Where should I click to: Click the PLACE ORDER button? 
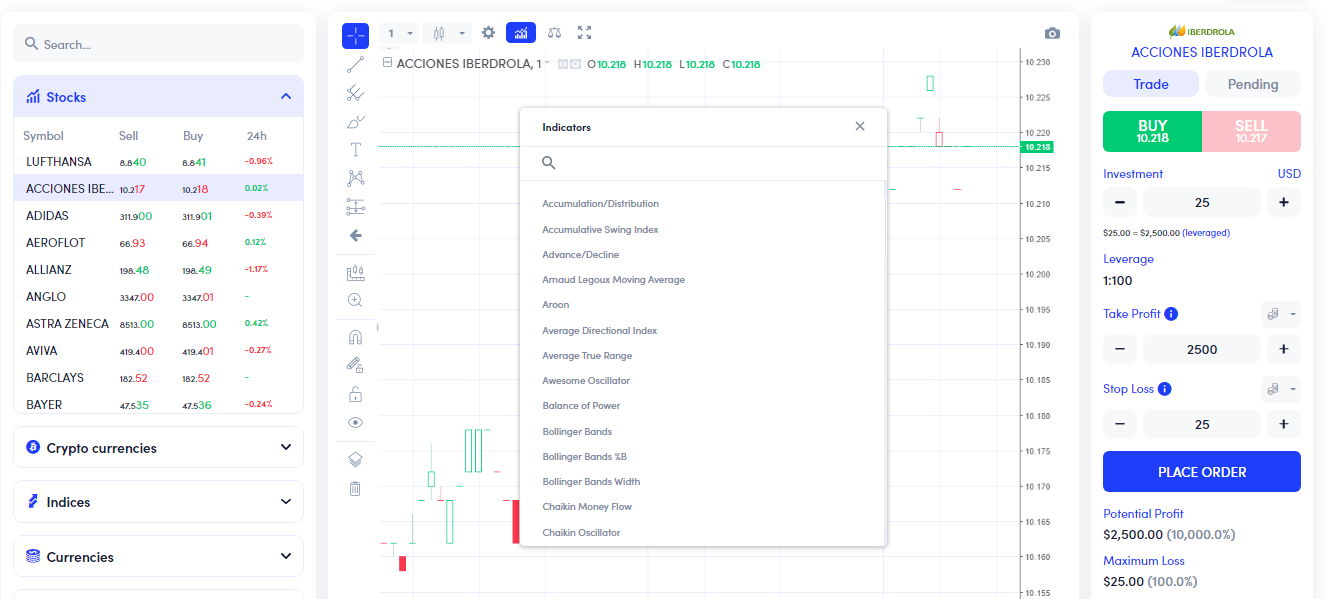tap(1202, 472)
